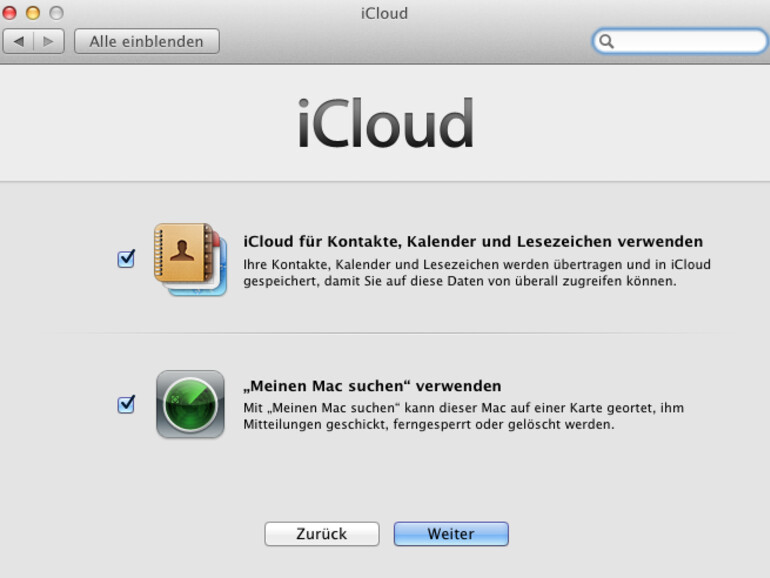Disable the "Meinen Mac suchen" checkbox
770x578 pixels.
(x=126, y=405)
